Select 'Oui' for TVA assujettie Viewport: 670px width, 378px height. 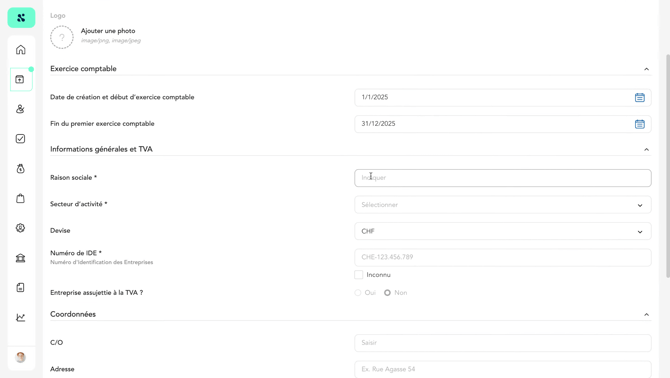[358, 293]
